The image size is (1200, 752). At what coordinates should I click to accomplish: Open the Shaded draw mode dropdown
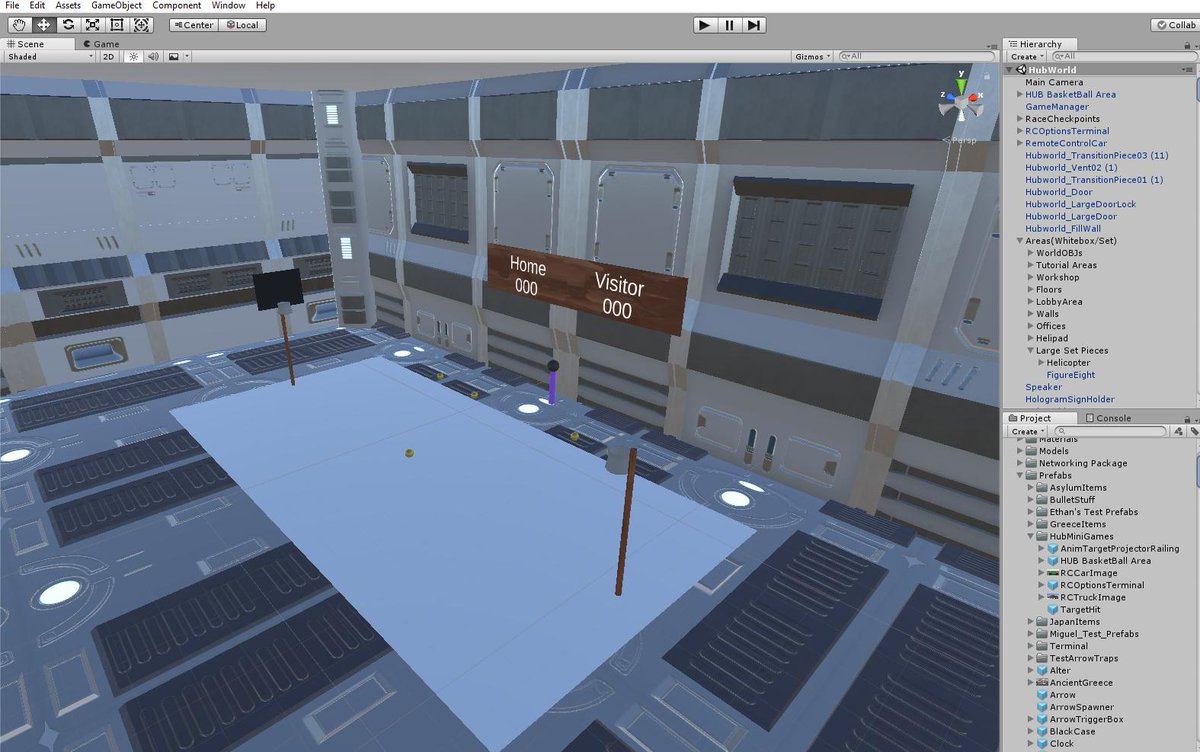pos(48,57)
